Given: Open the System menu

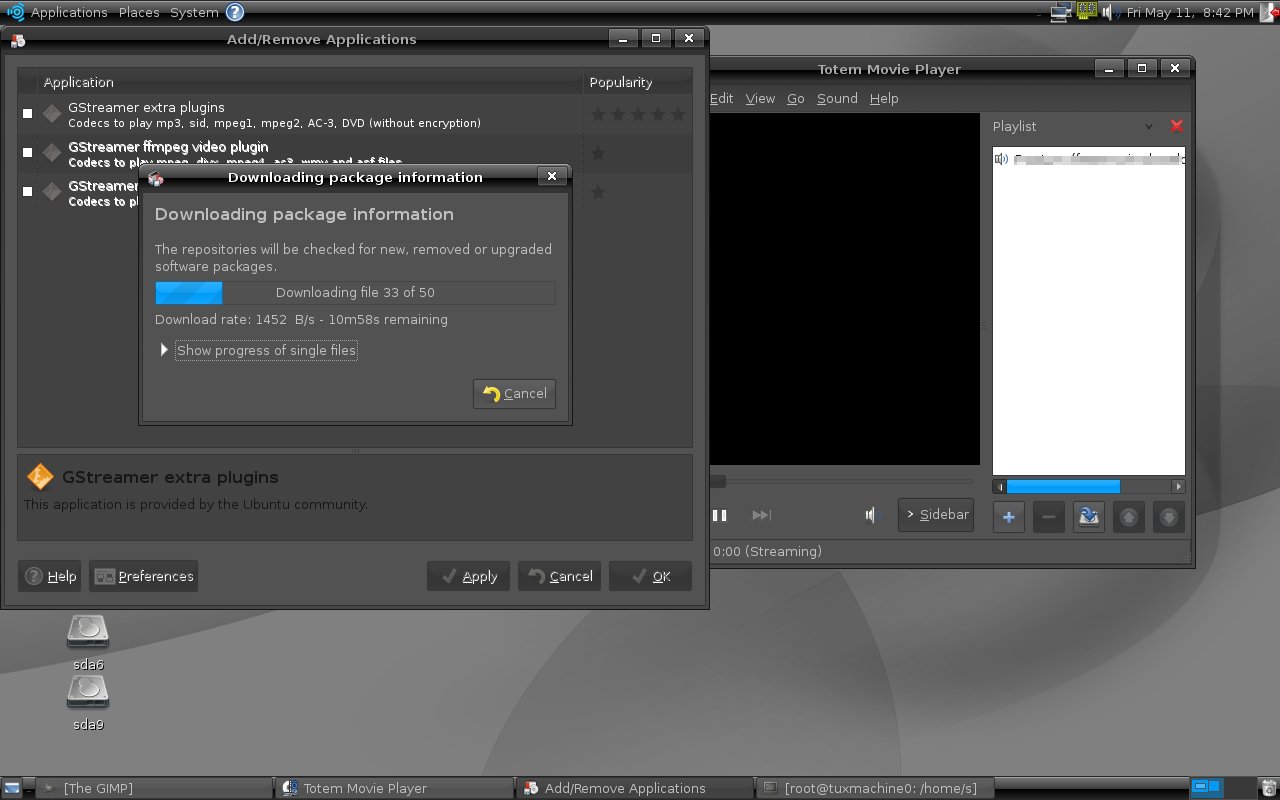Looking at the screenshot, I should point(194,12).
